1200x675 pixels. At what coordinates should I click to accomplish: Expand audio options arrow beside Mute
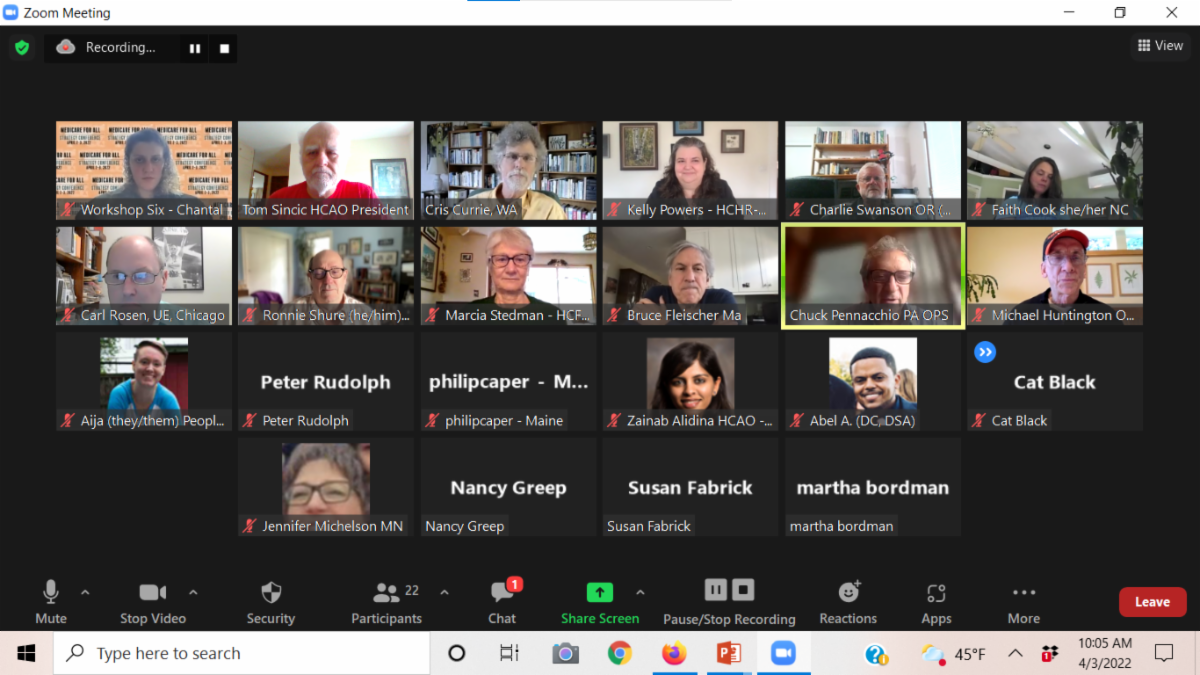pos(85,592)
